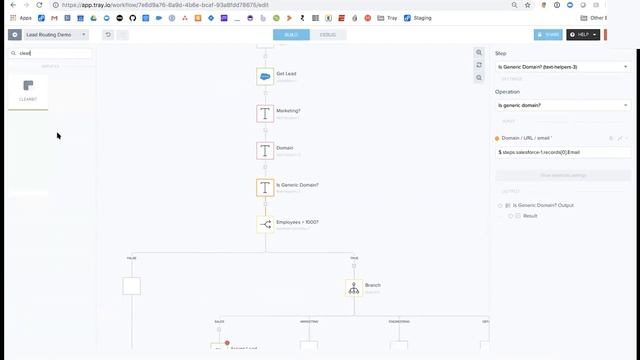
Task: Click the Is Generic Domain? step label
Action: (297, 185)
